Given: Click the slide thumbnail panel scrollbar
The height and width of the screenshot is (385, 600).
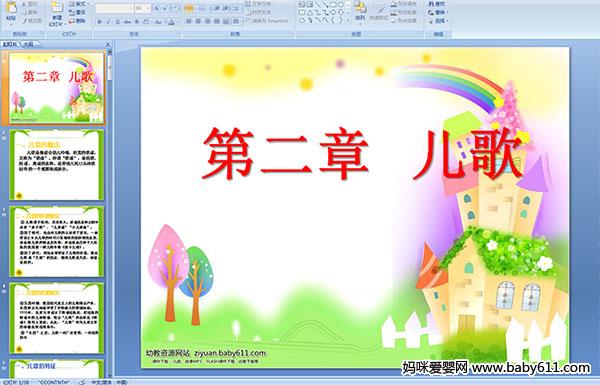Looking at the screenshot, I should coord(110,214).
